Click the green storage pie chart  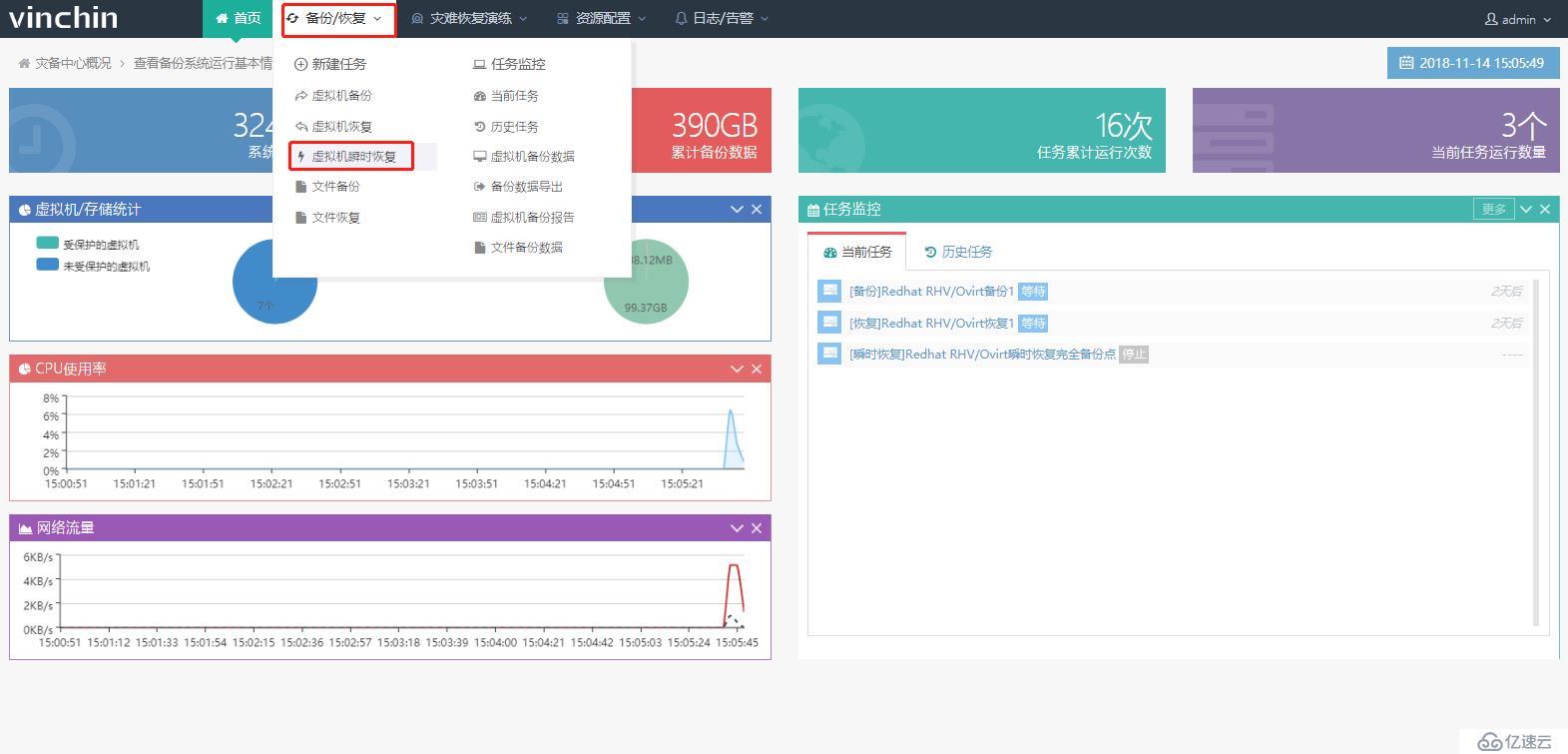646,282
